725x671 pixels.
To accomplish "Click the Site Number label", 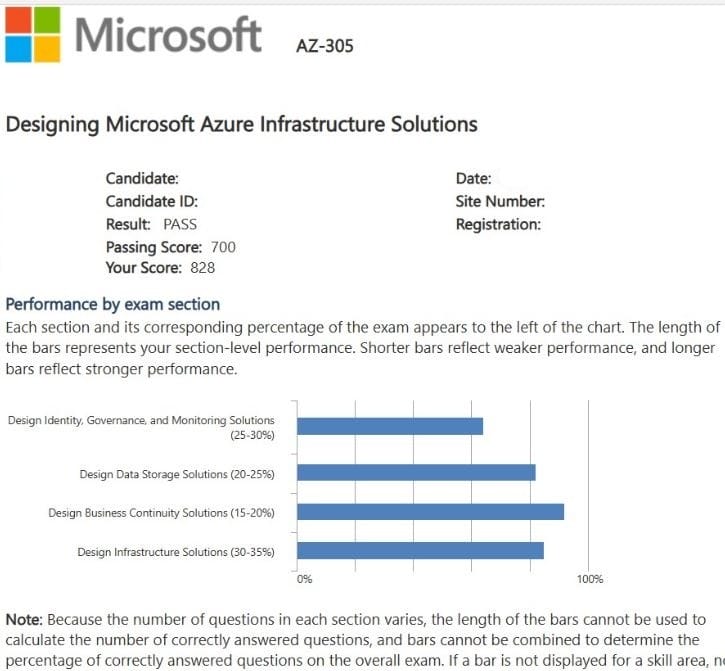I will [x=500, y=201].
